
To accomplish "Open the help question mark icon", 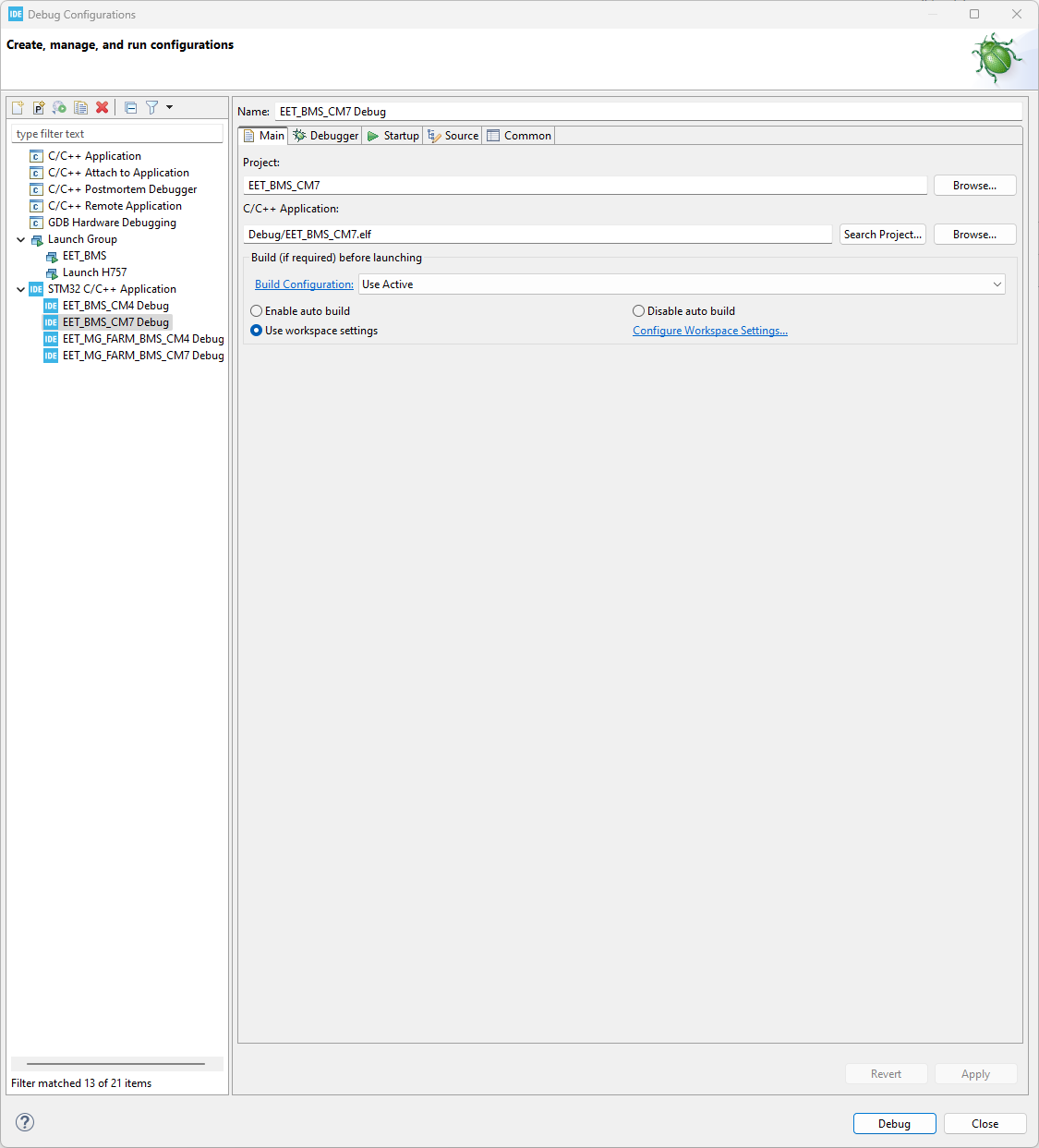I will (x=25, y=1122).
